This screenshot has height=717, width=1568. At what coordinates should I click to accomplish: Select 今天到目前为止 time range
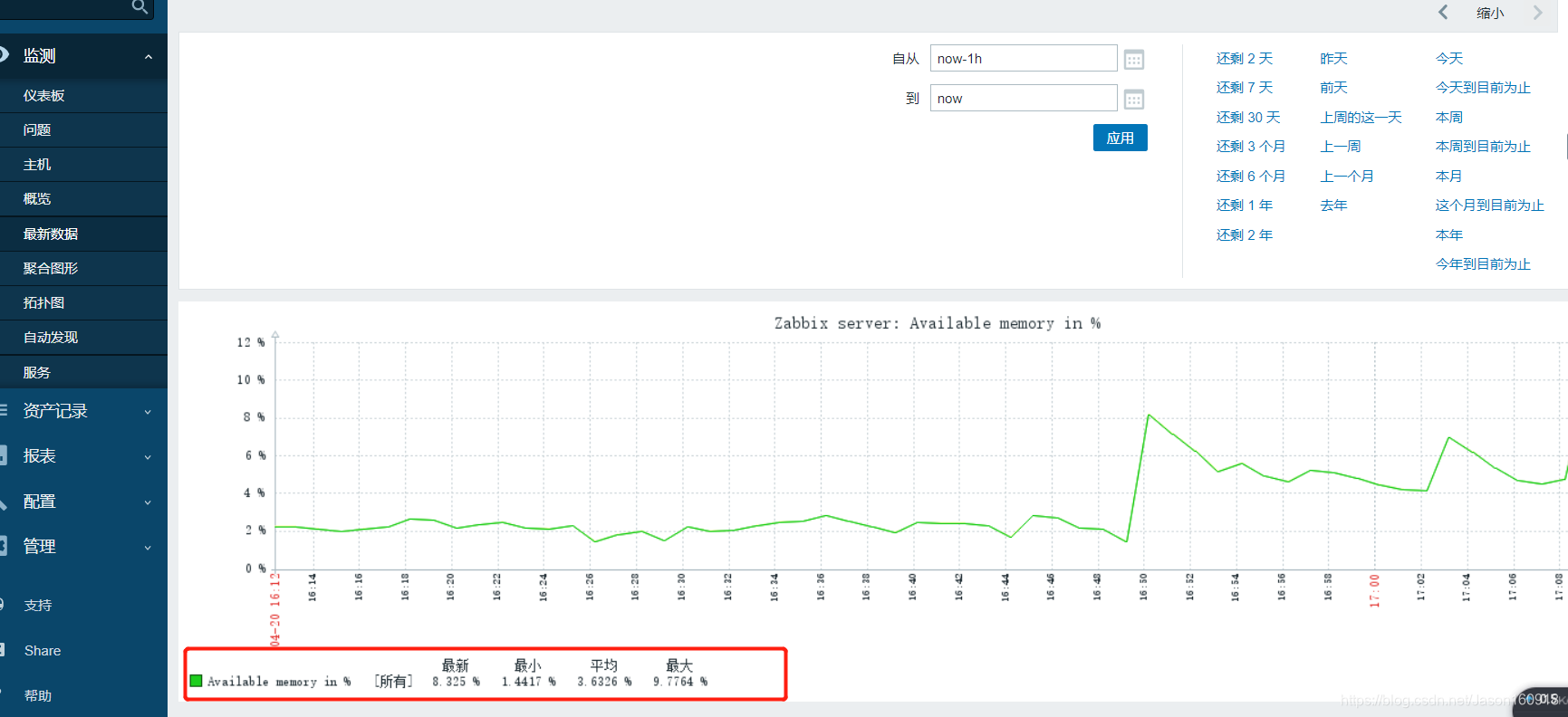(x=1483, y=88)
